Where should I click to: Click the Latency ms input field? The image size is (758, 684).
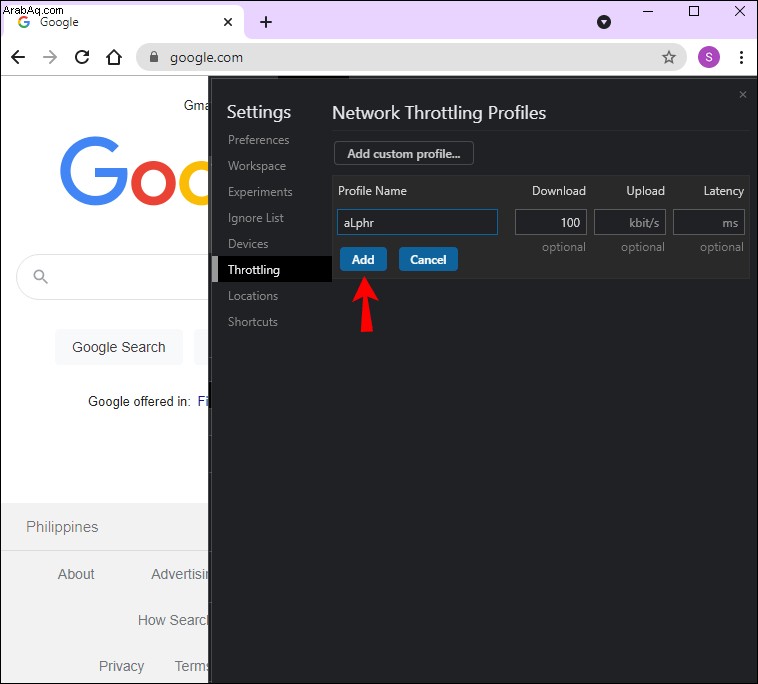click(709, 222)
